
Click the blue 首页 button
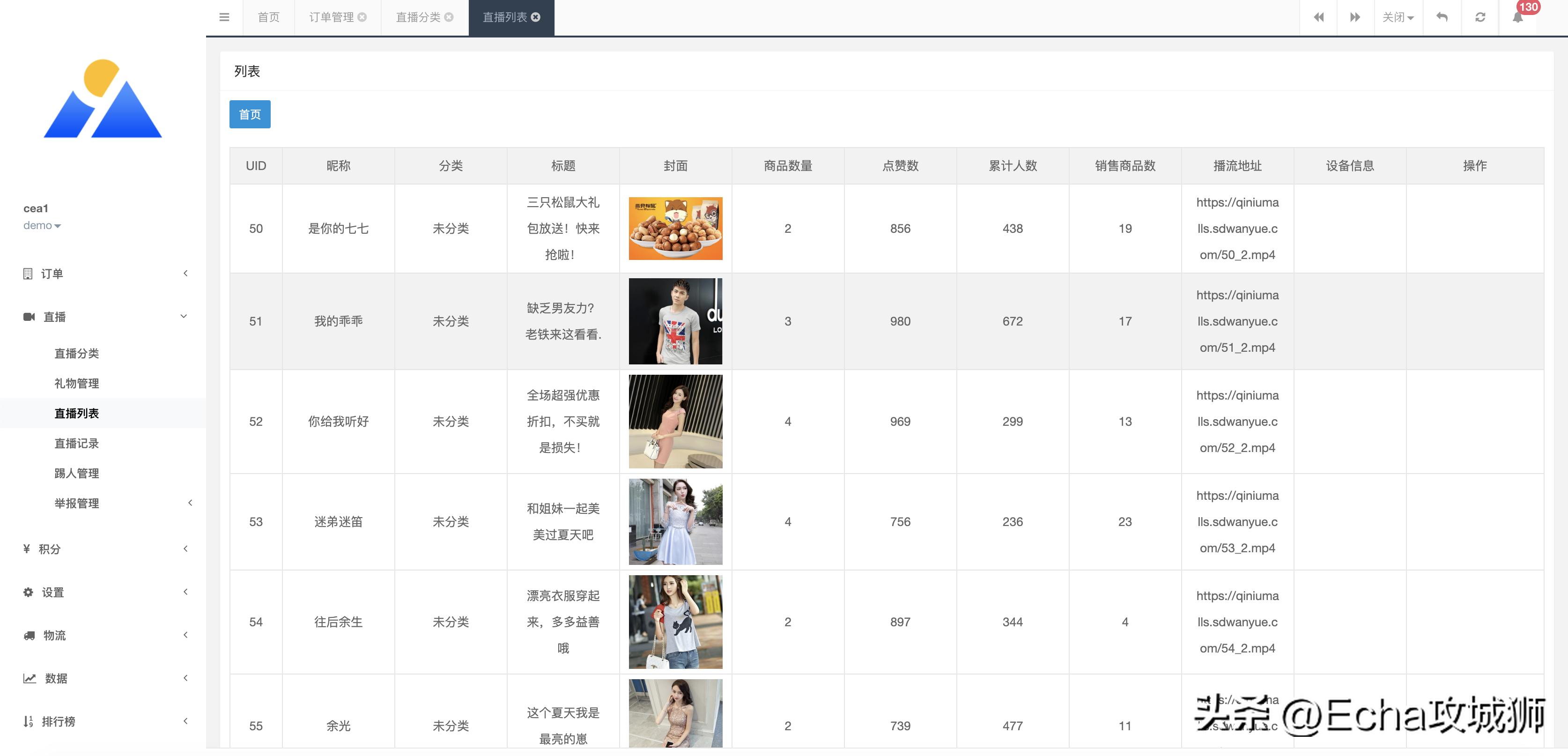click(250, 114)
